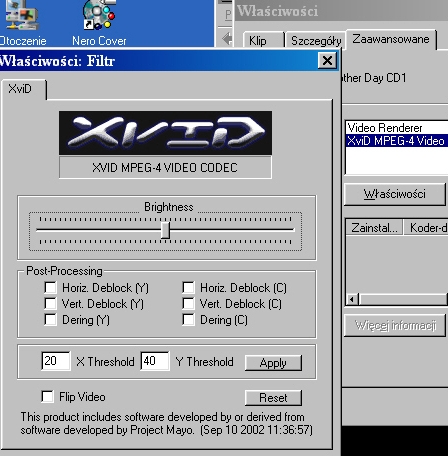Screen dimensions: 448x456
Task: Check Vert. Deblock (C) option
Action: [x=188, y=303]
